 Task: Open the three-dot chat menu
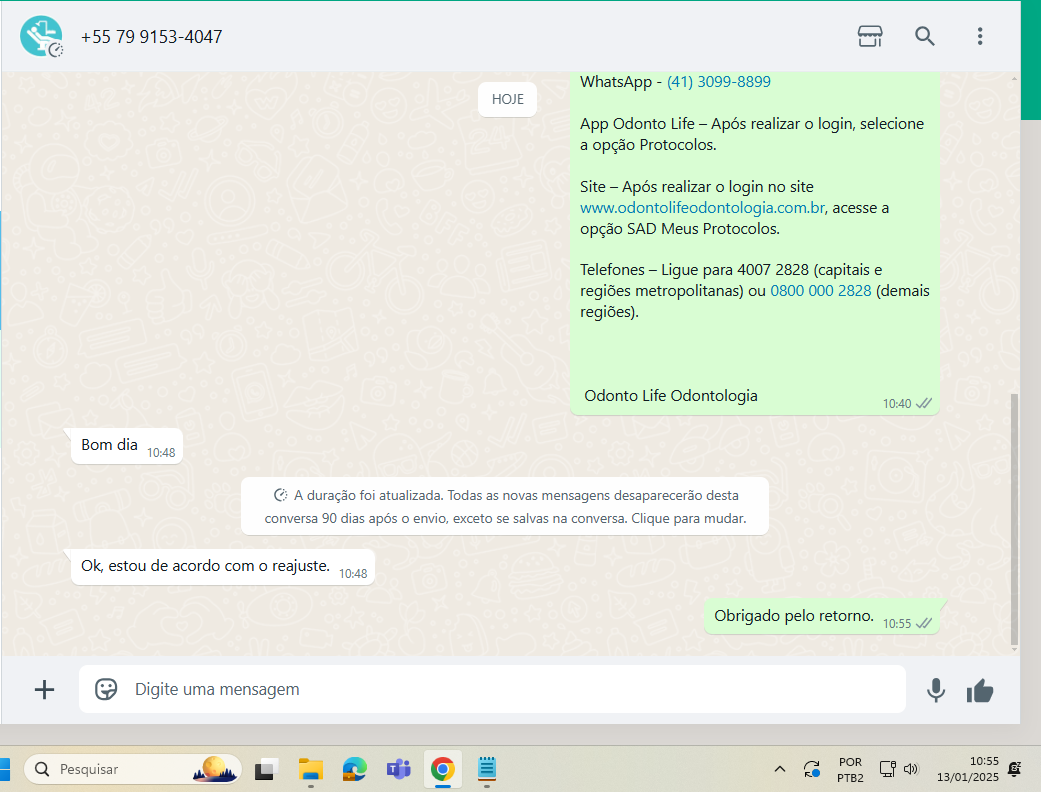point(980,36)
